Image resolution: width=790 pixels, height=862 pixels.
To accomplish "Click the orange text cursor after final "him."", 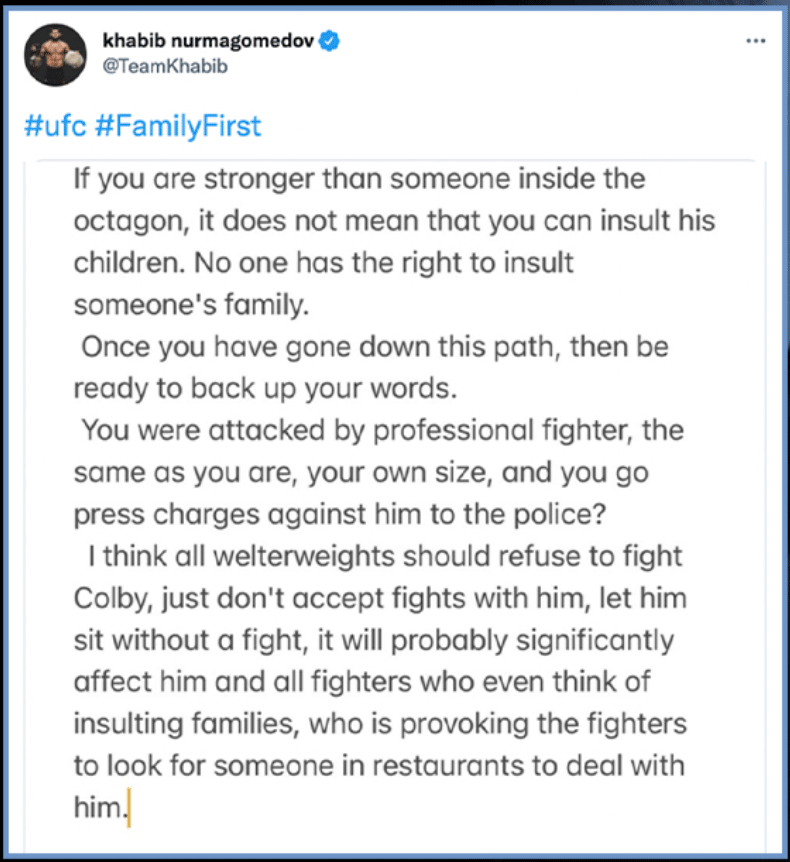I will point(129,806).
